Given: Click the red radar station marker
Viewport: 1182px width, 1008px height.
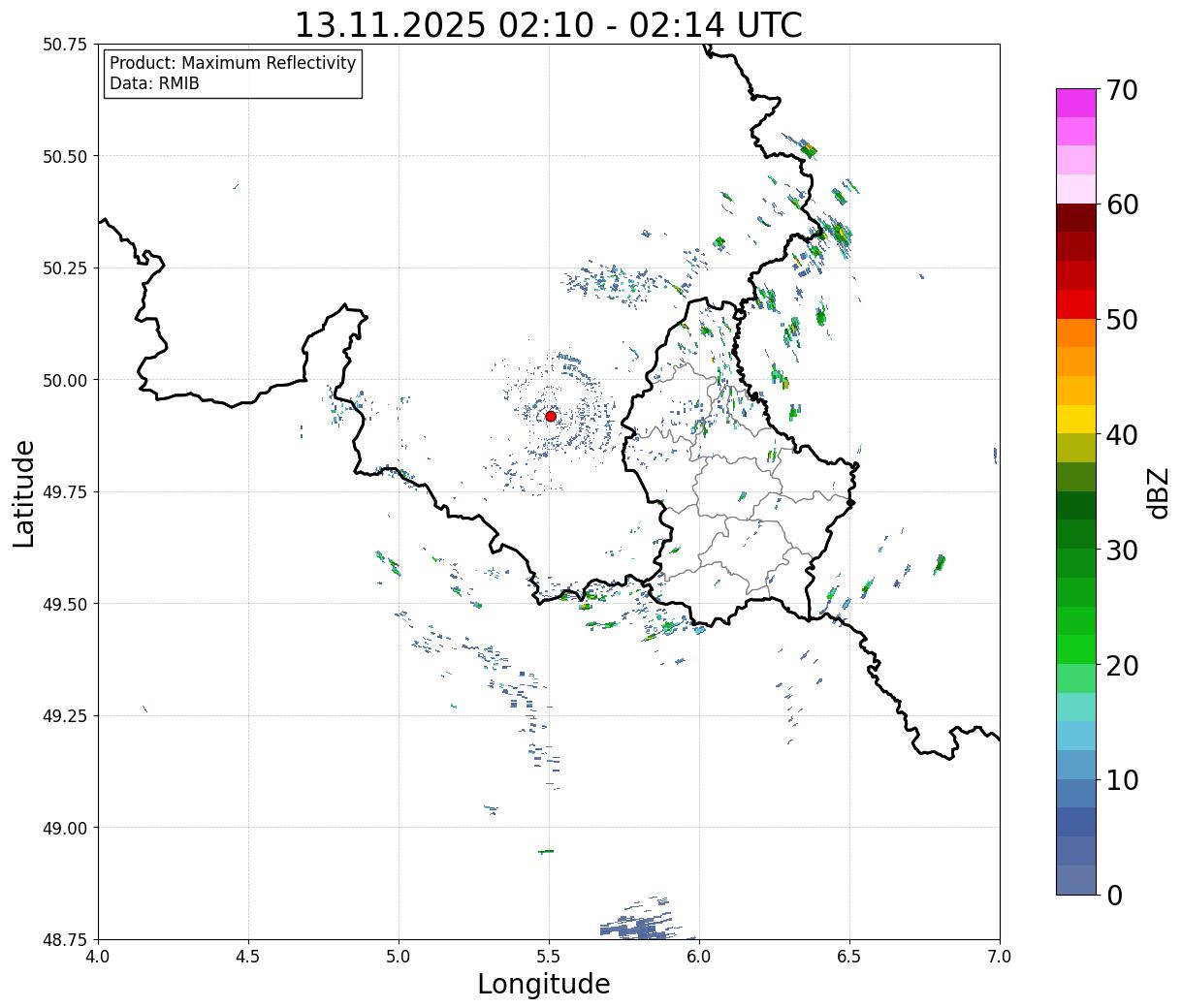Looking at the screenshot, I should coord(551,416).
